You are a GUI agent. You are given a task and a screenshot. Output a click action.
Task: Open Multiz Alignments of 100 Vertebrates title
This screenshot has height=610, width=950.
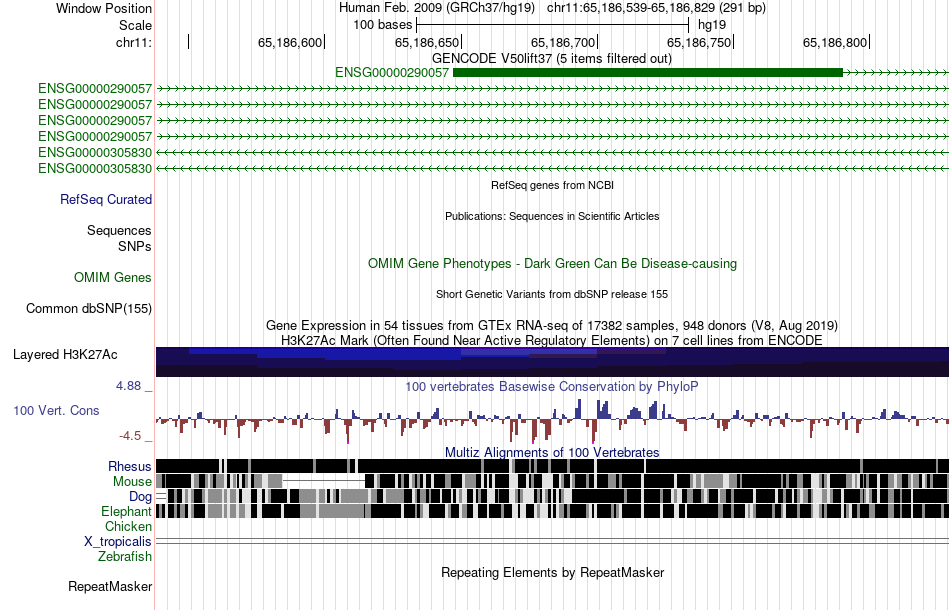tap(552, 453)
